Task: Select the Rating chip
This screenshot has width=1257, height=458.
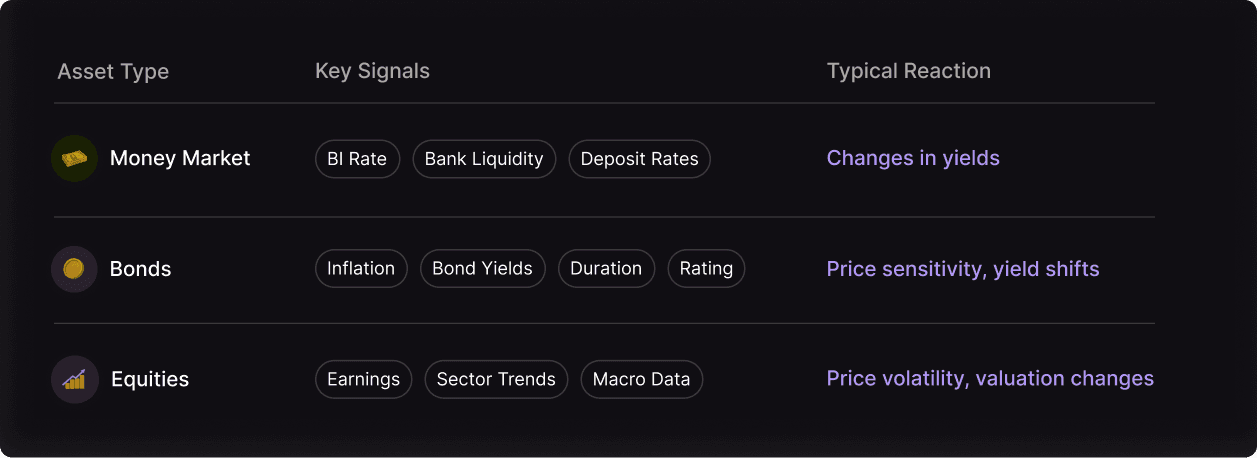Action: (x=706, y=269)
